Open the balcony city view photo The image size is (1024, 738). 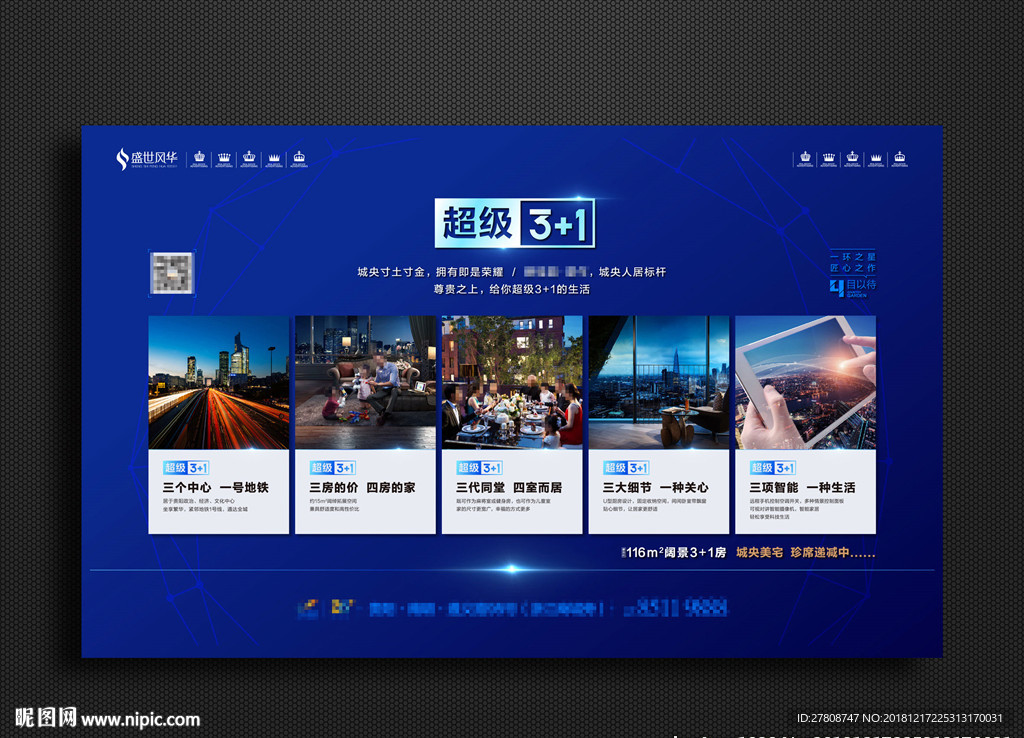(659, 383)
